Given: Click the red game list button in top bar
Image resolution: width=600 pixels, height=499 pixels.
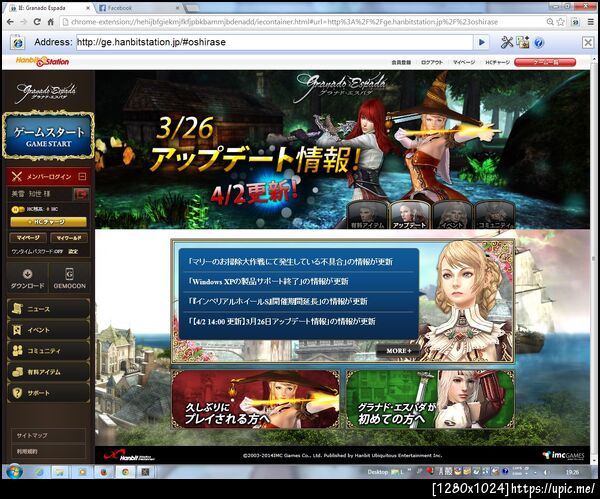Looking at the screenshot, I should 545,62.
